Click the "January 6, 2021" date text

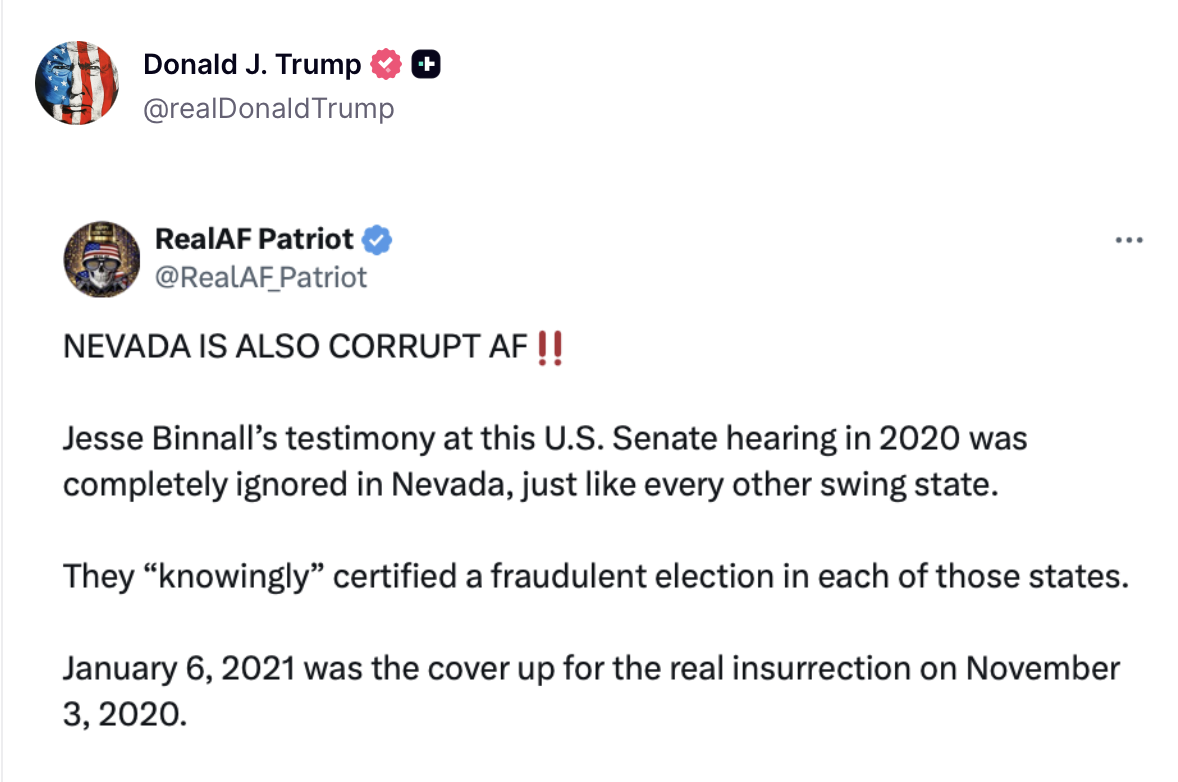tap(178, 669)
